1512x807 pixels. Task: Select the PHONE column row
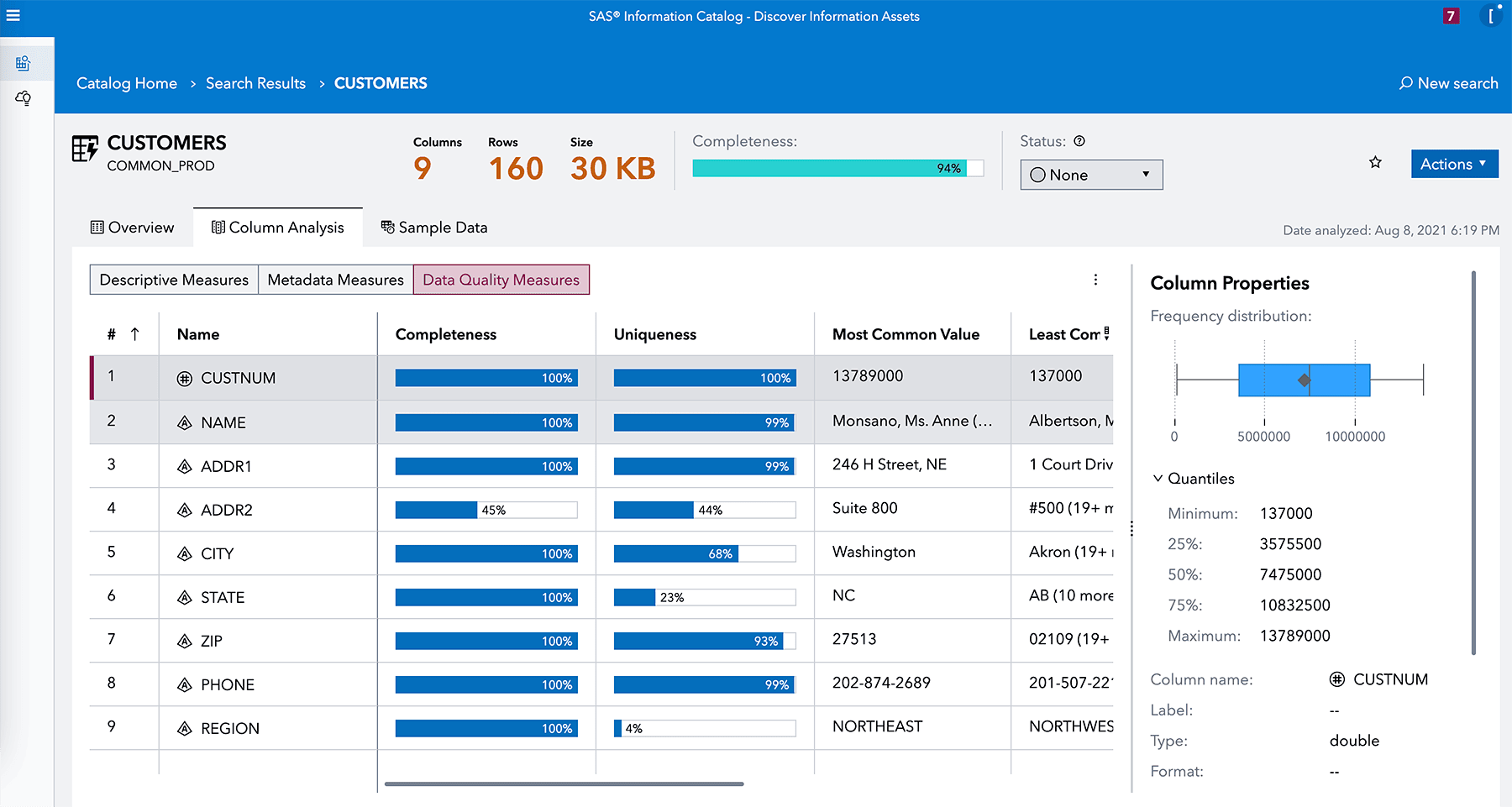pyautogui.click(x=601, y=684)
